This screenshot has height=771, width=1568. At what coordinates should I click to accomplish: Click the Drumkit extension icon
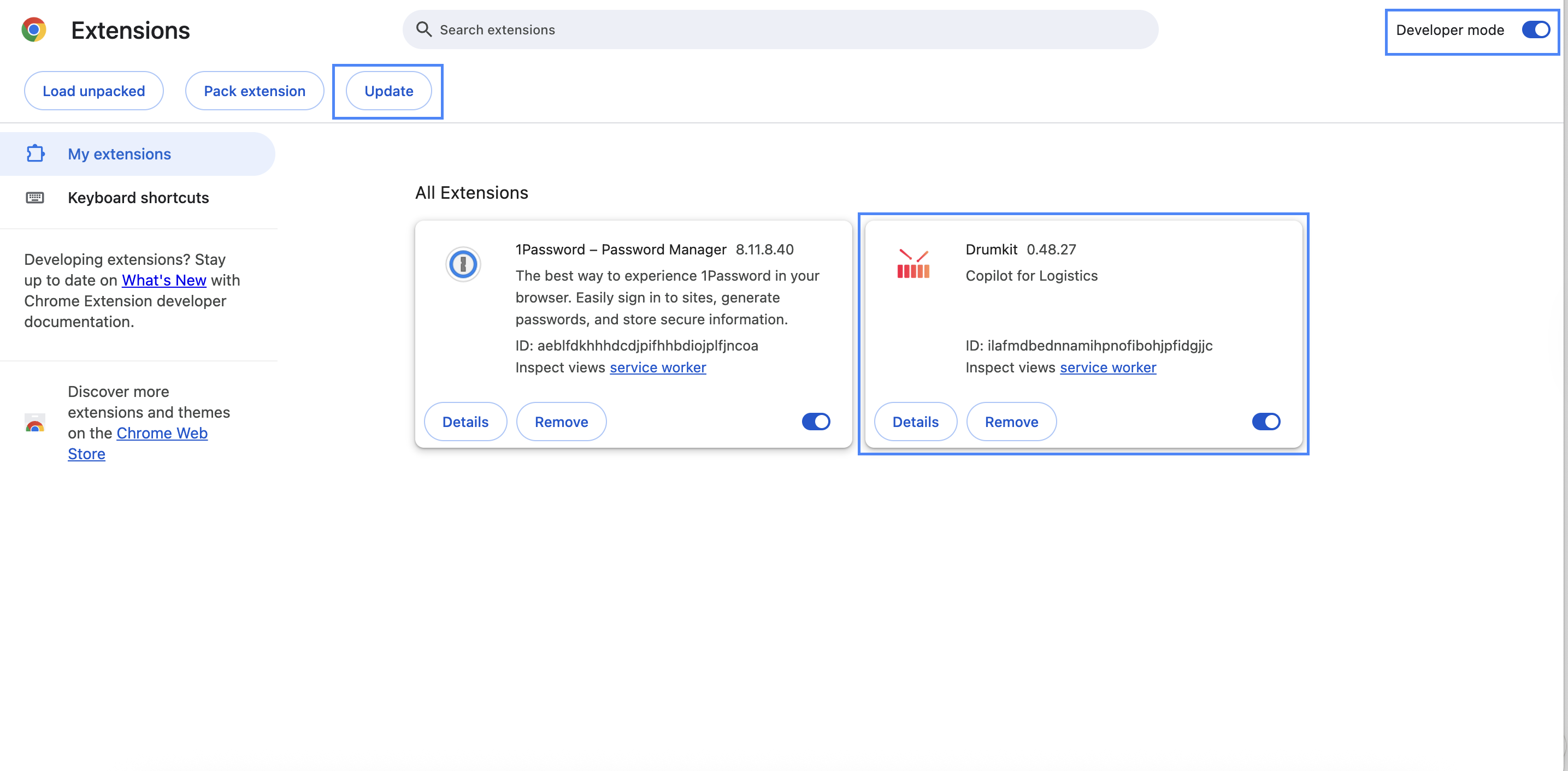(x=913, y=265)
